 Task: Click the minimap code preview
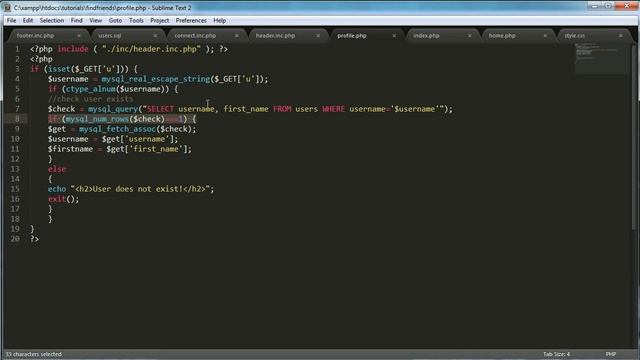(602, 58)
